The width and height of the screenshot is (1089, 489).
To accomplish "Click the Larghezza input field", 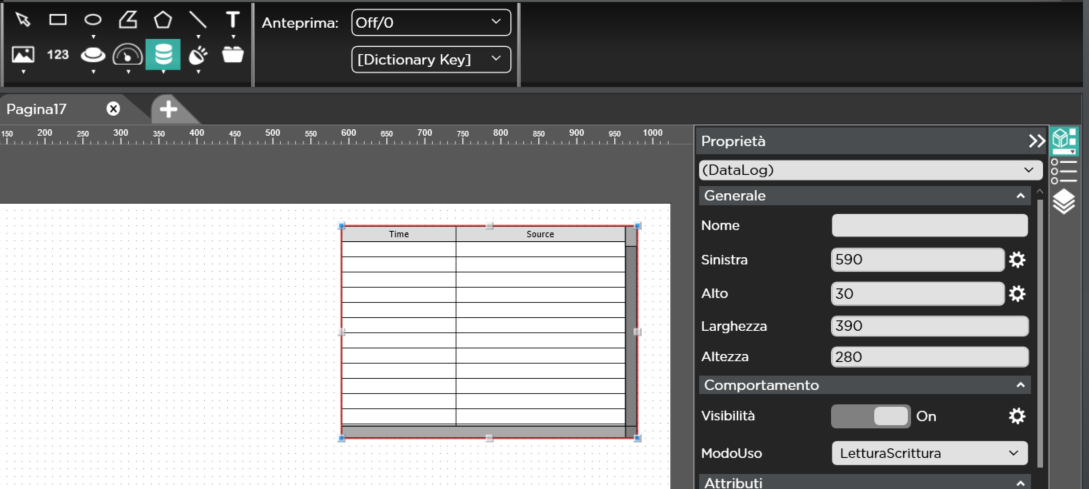I will tap(929, 326).
